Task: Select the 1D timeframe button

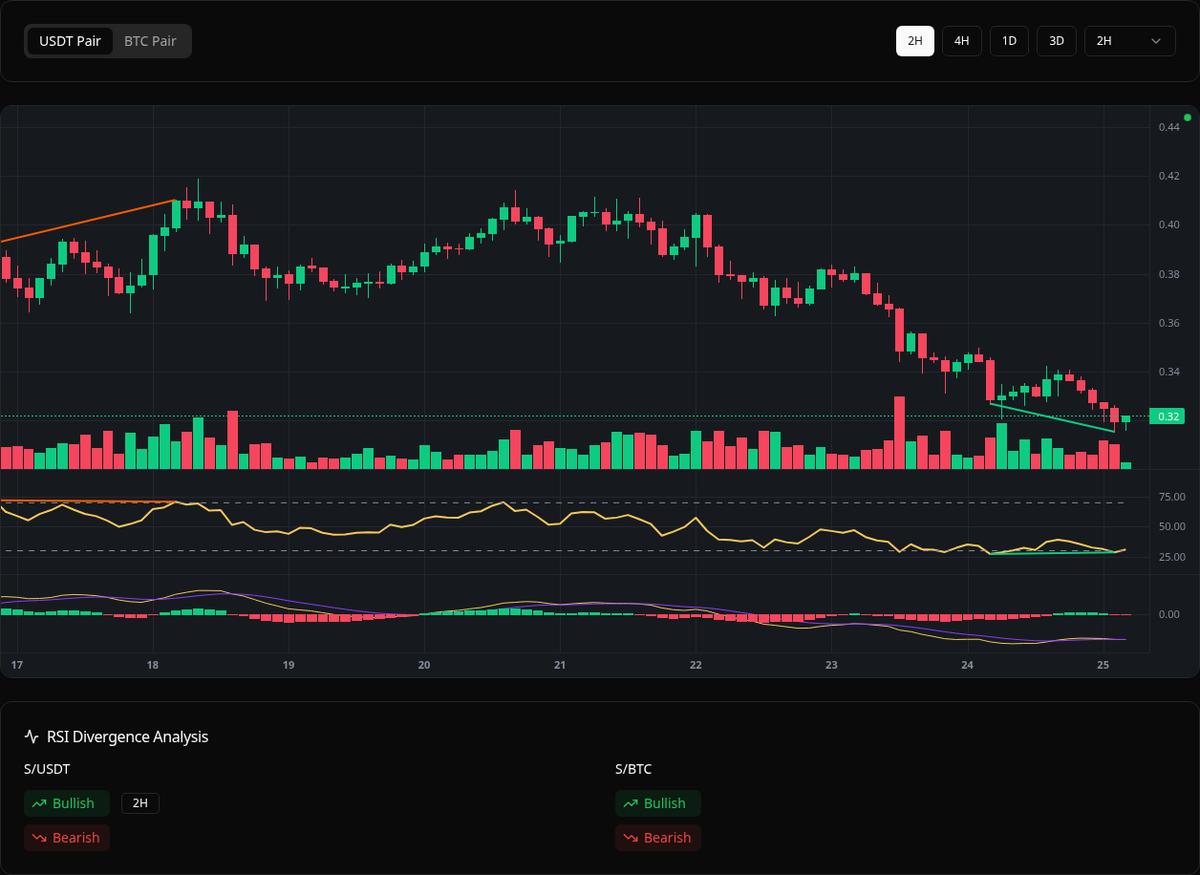Action: 1009,41
